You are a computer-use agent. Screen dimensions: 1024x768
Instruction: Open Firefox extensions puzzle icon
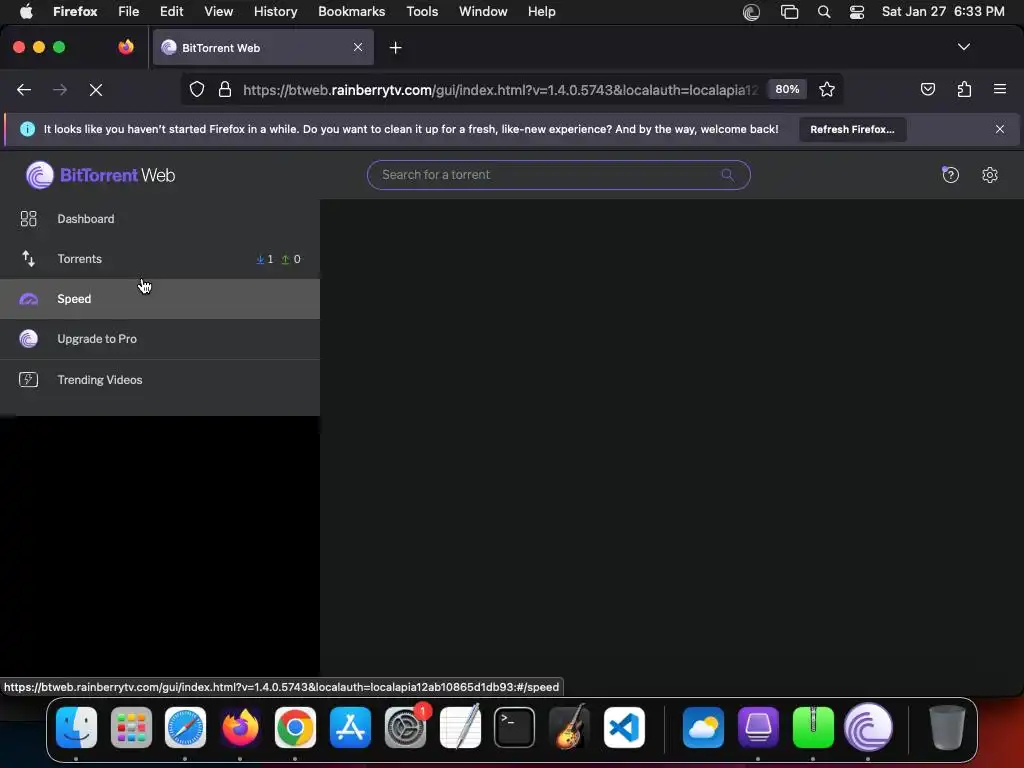click(x=964, y=89)
